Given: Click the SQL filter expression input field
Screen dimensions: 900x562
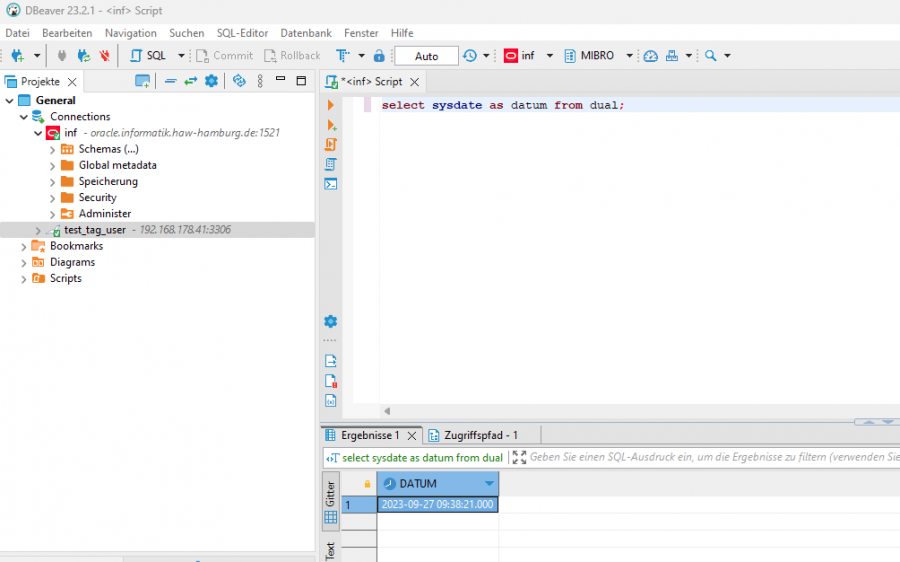Looking at the screenshot, I should (x=700, y=458).
